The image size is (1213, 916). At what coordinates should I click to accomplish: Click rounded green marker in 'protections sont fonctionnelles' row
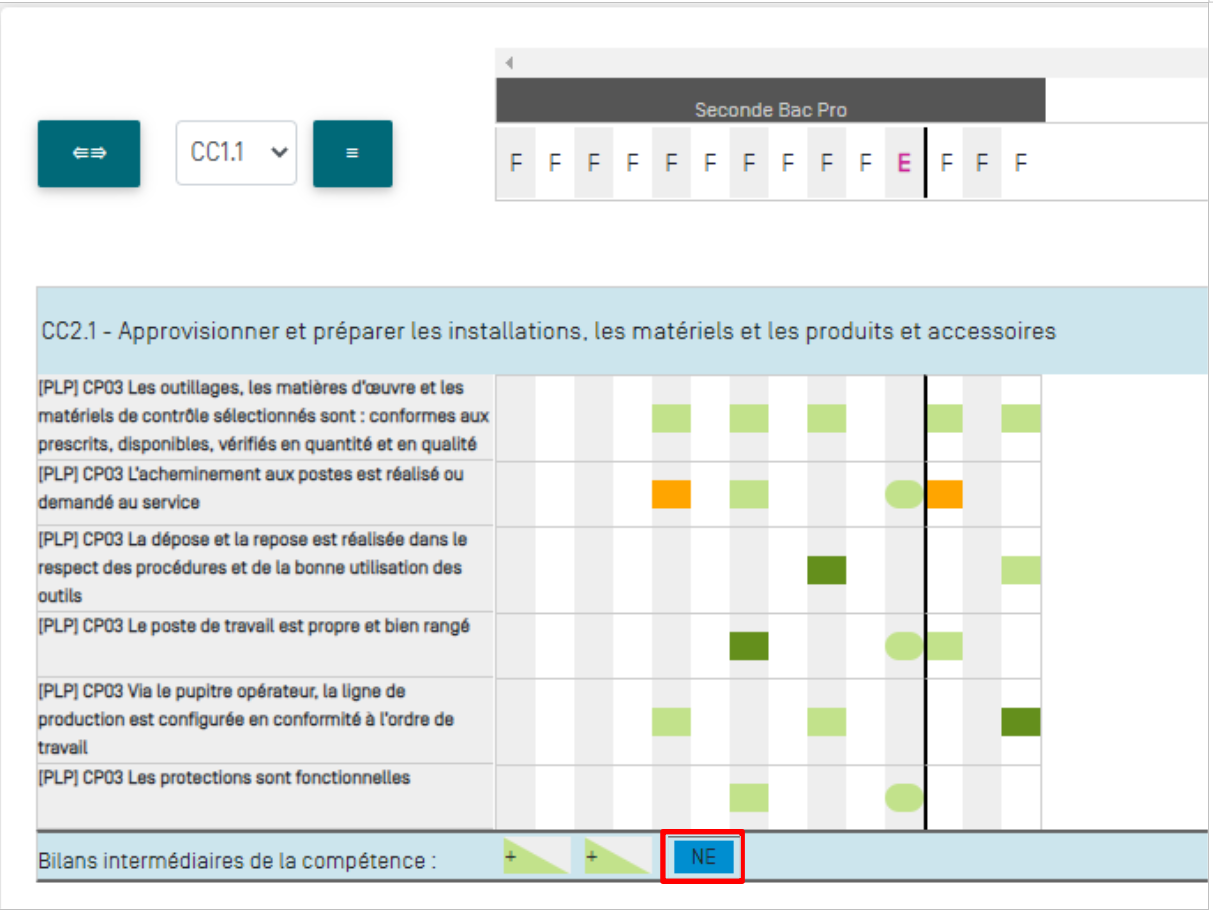904,797
